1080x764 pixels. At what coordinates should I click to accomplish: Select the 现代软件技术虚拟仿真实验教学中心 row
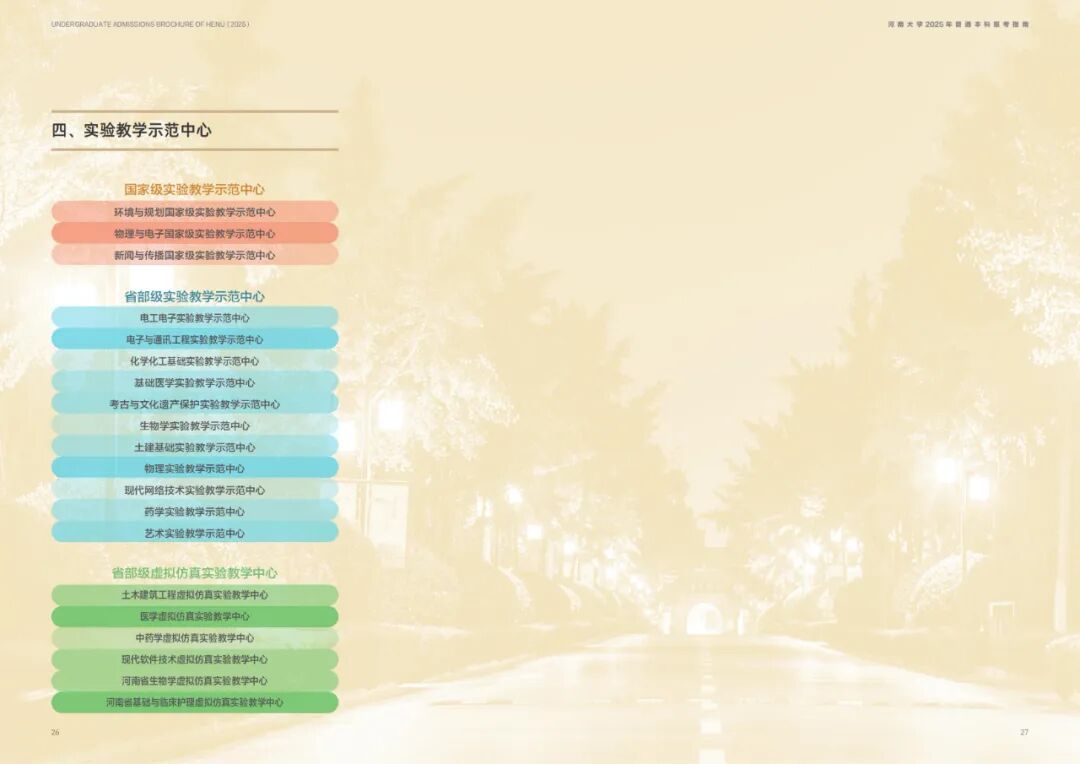coord(195,659)
